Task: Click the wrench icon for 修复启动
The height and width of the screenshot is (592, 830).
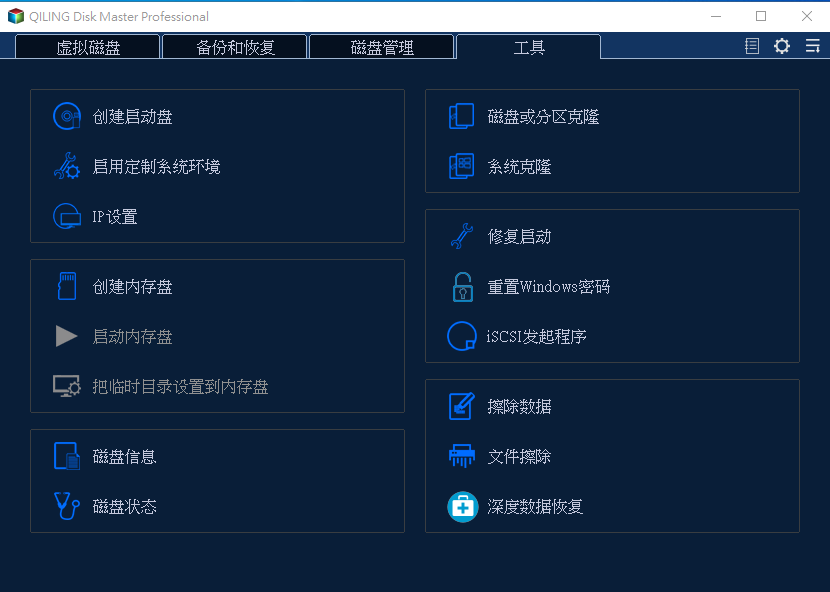Action: 462,236
